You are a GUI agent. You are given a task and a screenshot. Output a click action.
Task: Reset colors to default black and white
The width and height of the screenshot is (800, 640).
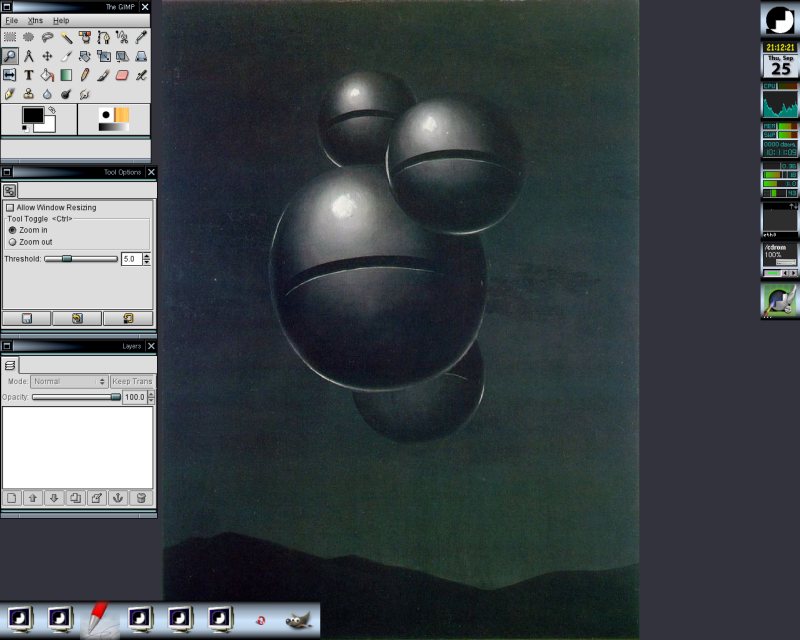click(25, 129)
